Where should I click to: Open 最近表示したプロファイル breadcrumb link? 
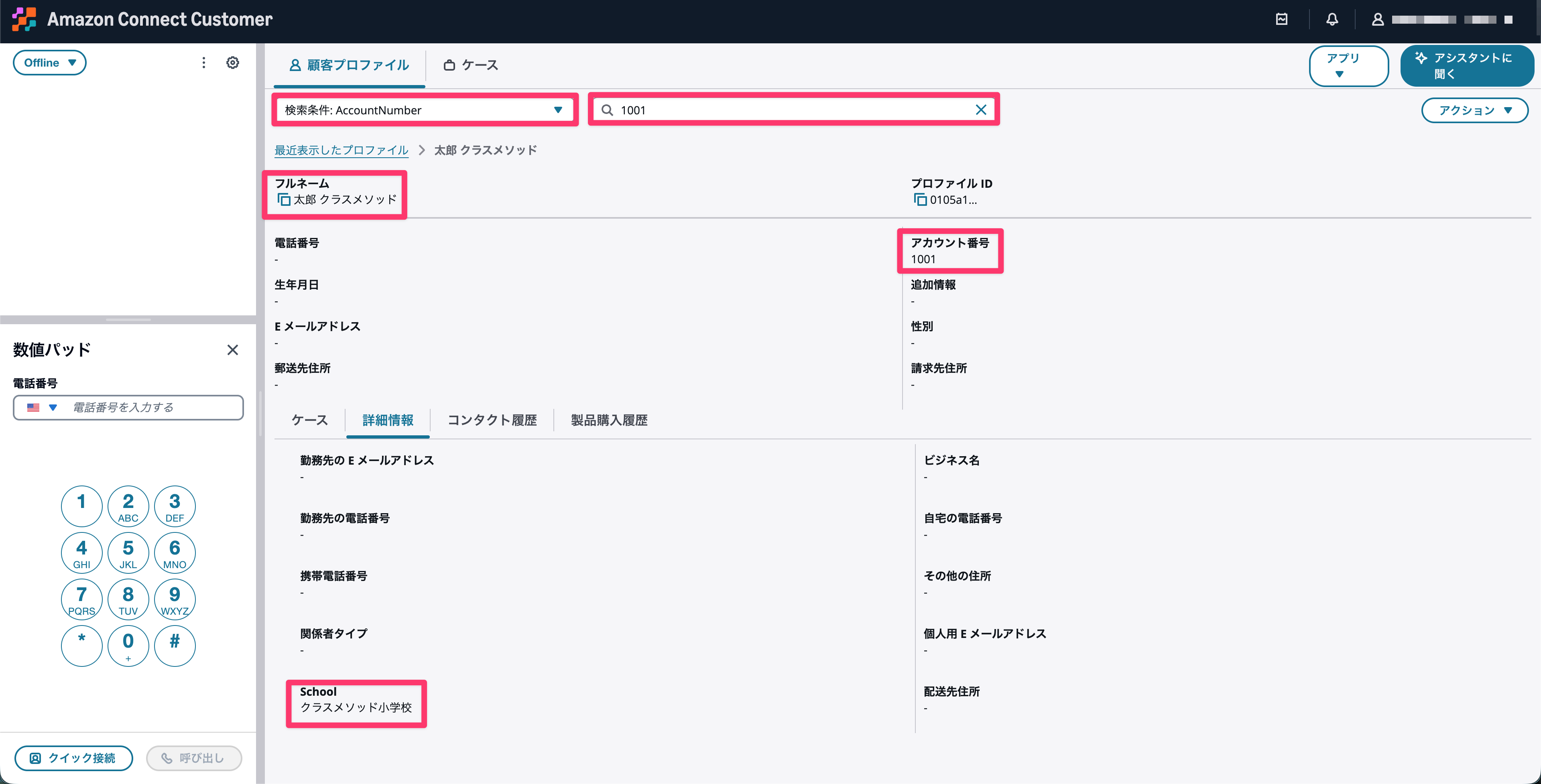[341, 150]
